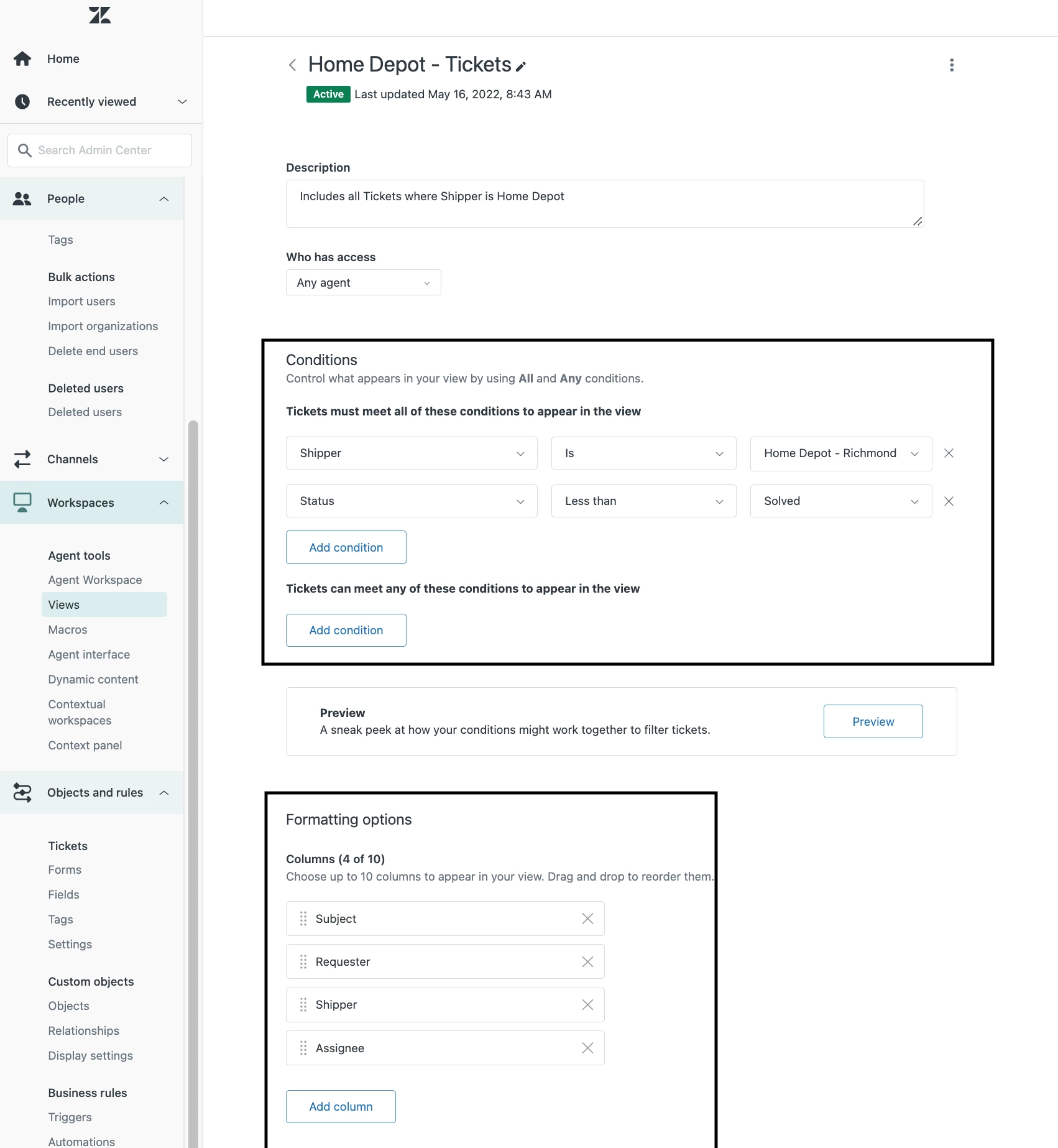1058x1148 pixels.
Task: Open Views under Agent tools
Action: pos(104,604)
